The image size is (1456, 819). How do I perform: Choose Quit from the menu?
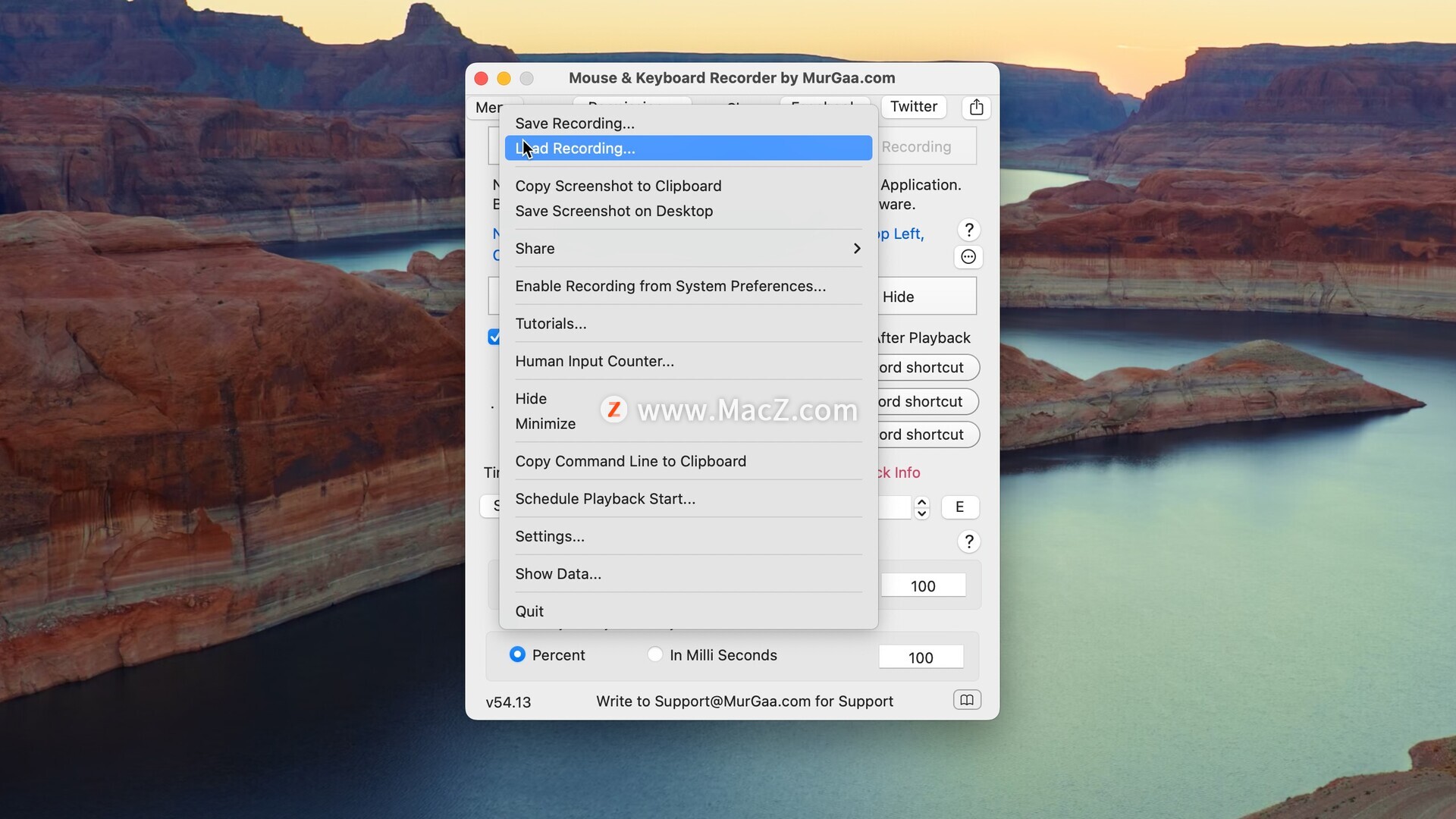coord(689,611)
